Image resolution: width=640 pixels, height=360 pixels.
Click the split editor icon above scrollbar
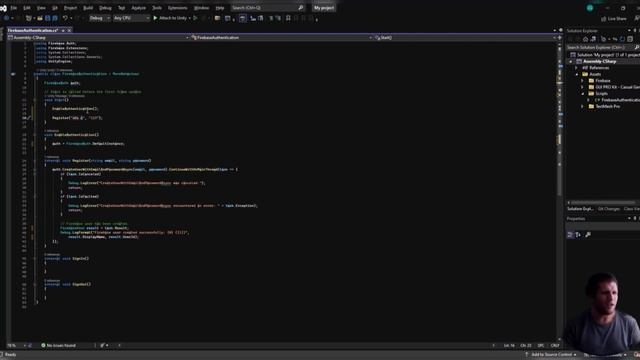[560, 38]
